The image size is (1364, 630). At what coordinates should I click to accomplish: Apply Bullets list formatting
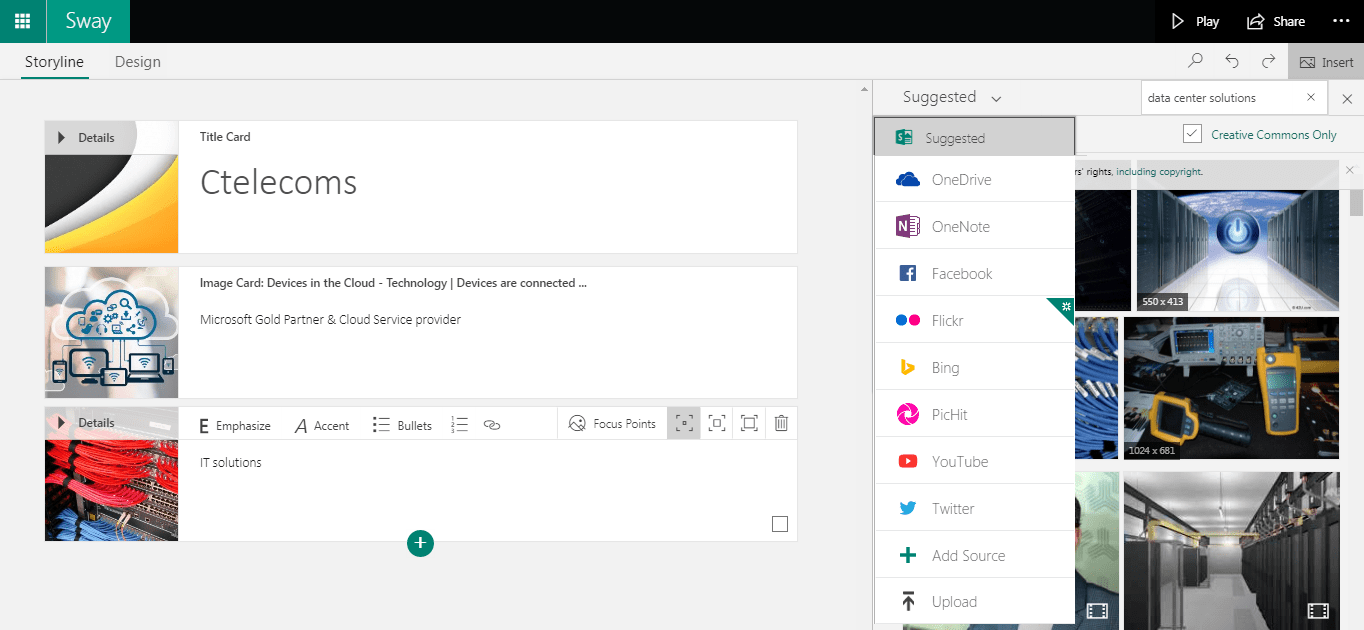click(402, 425)
